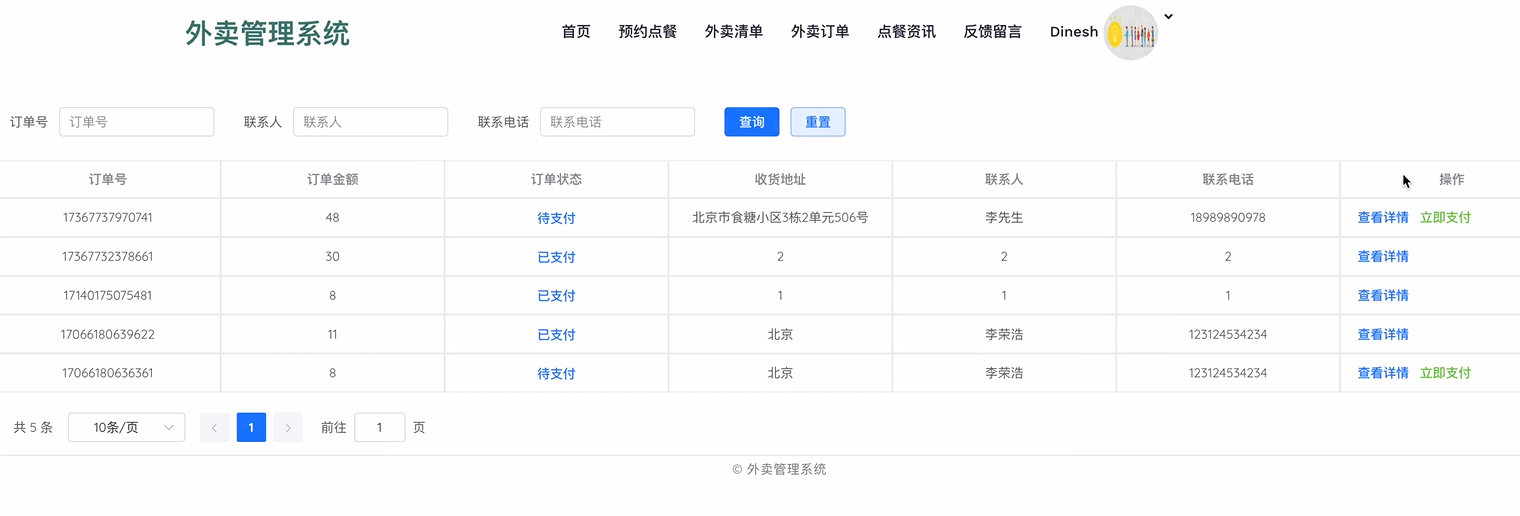The height and width of the screenshot is (516, 1520).
Task: Open the user avatar picture
Action: (x=1130, y=33)
